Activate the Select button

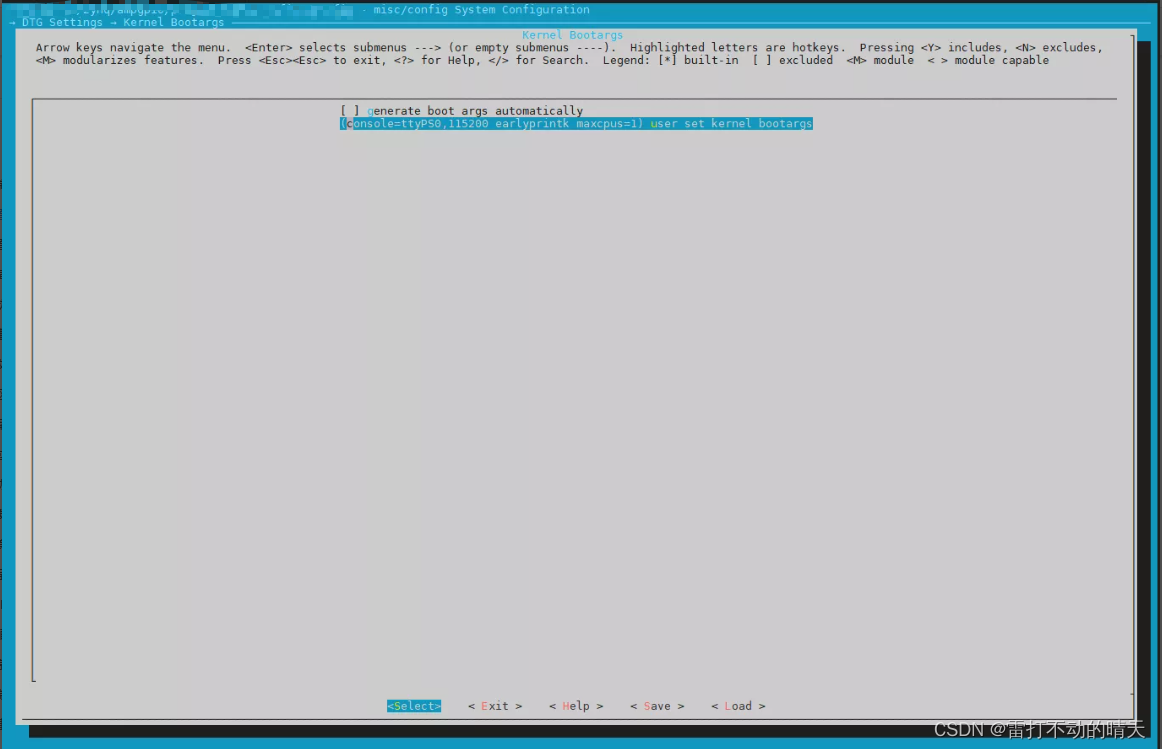point(414,706)
